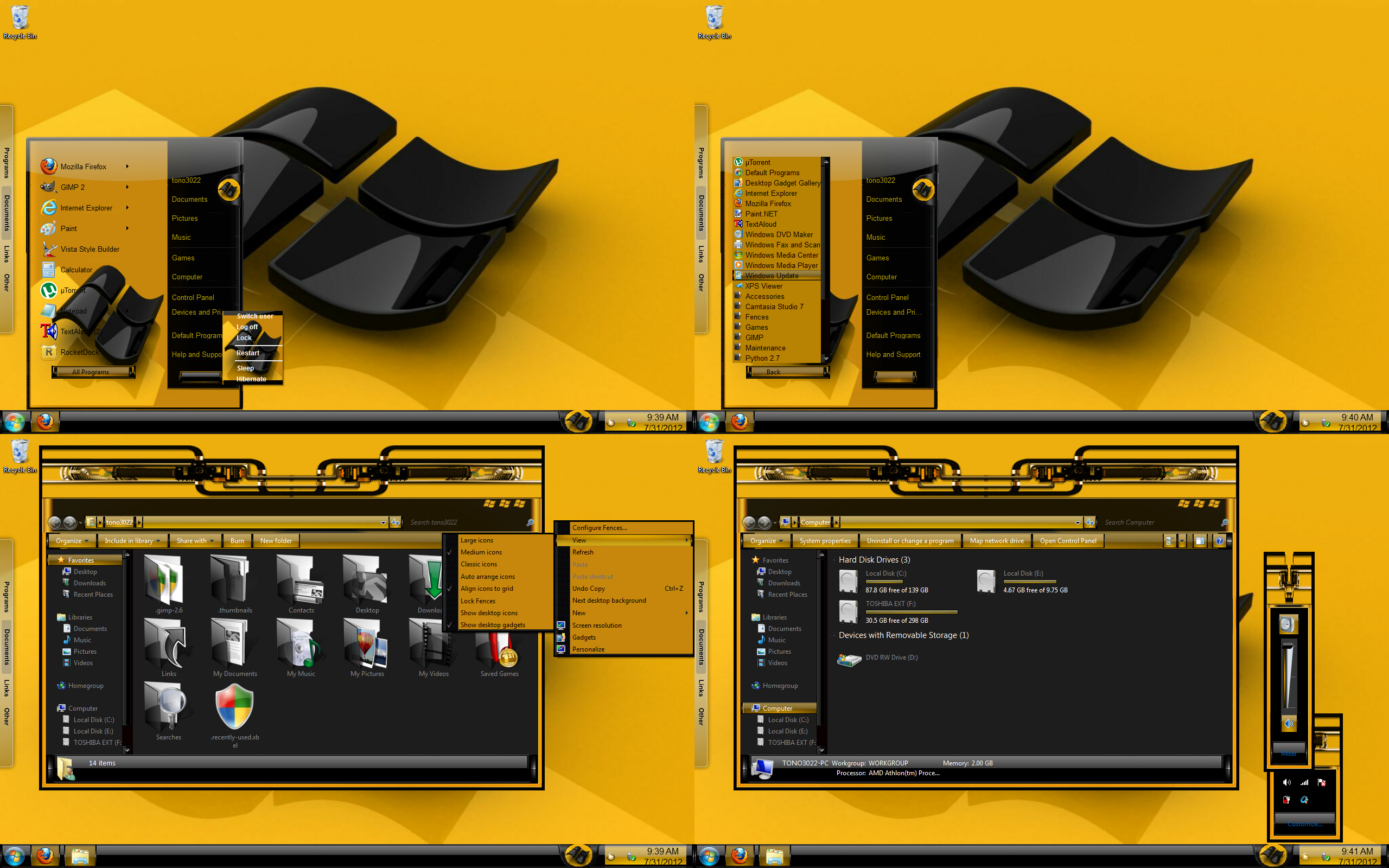
Task: Collapse Devices with Removable Storage (1) group
Action: [x=834, y=635]
